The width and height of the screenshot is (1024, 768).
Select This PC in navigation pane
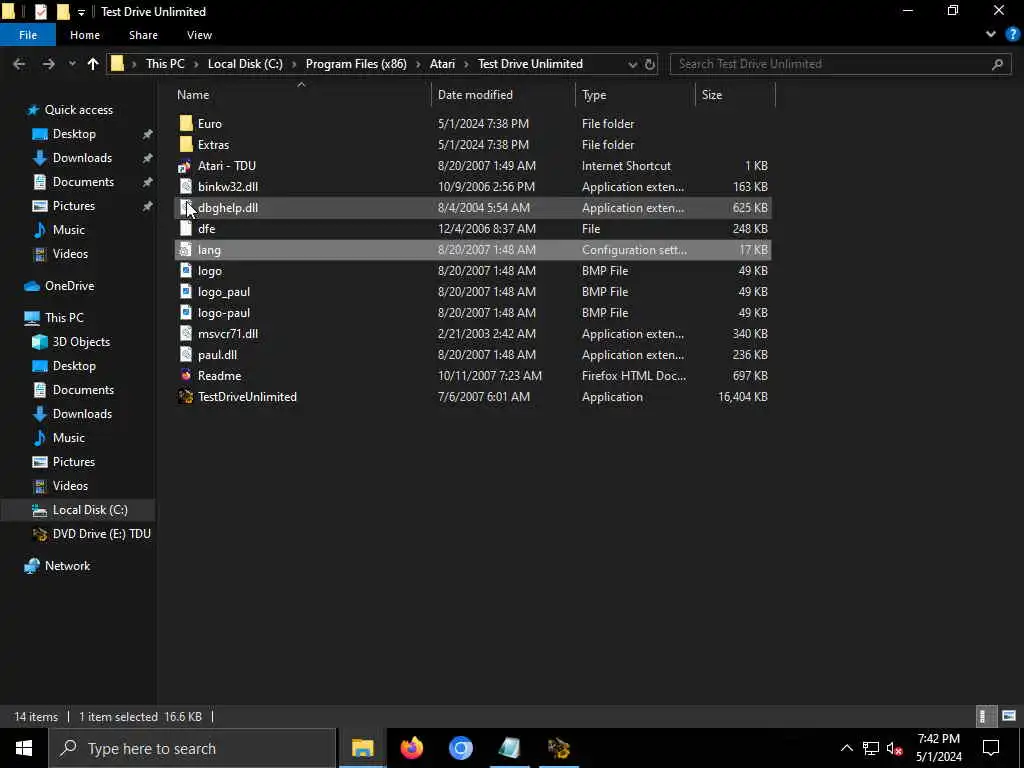tap(64, 318)
